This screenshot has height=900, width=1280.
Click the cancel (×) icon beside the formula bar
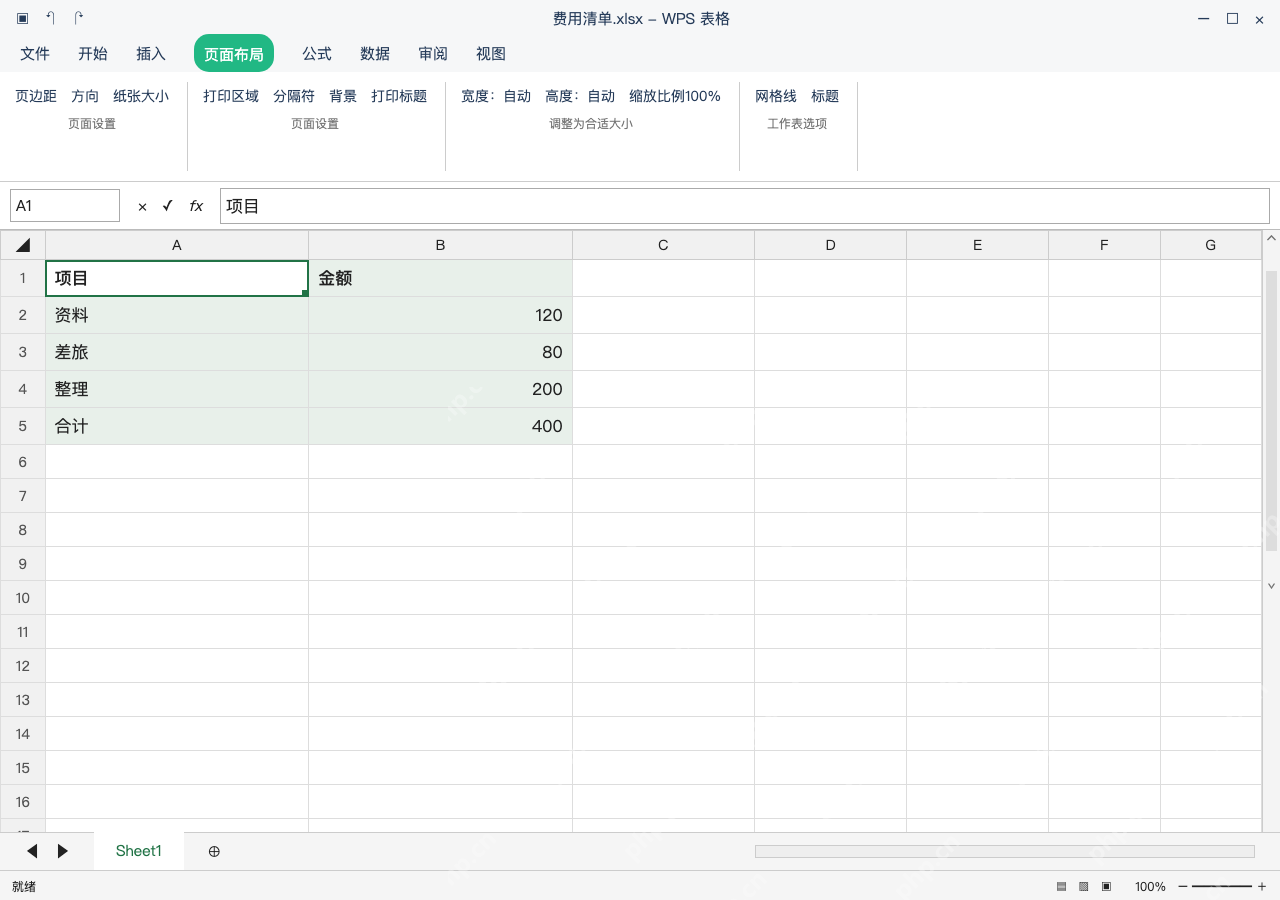click(142, 207)
